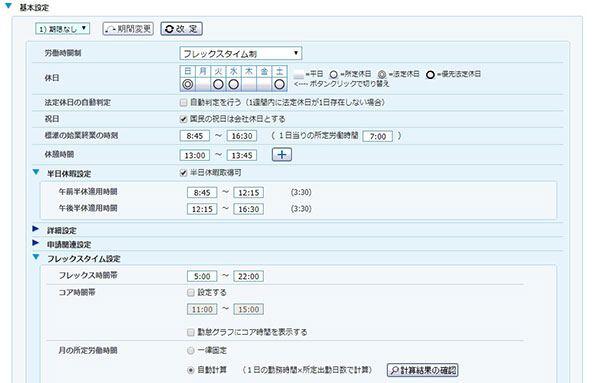Toggle Wednesday holiday circle icon
Image resolution: width=600 pixels, height=383 pixels.
pyautogui.click(x=233, y=84)
